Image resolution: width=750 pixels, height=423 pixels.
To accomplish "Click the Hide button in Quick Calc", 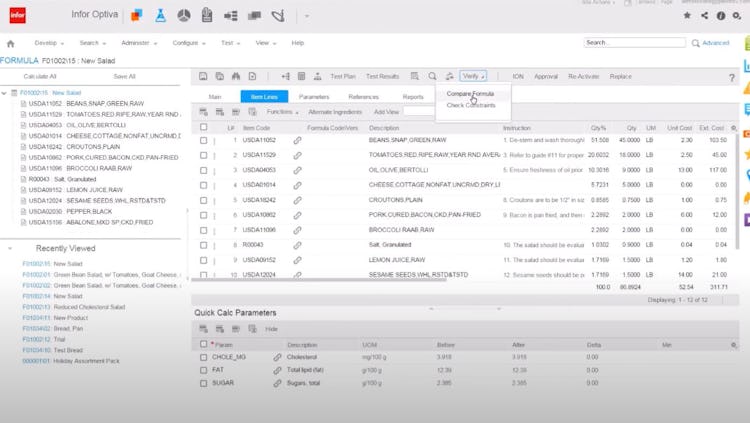I will pyautogui.click(x=271, y=329).
